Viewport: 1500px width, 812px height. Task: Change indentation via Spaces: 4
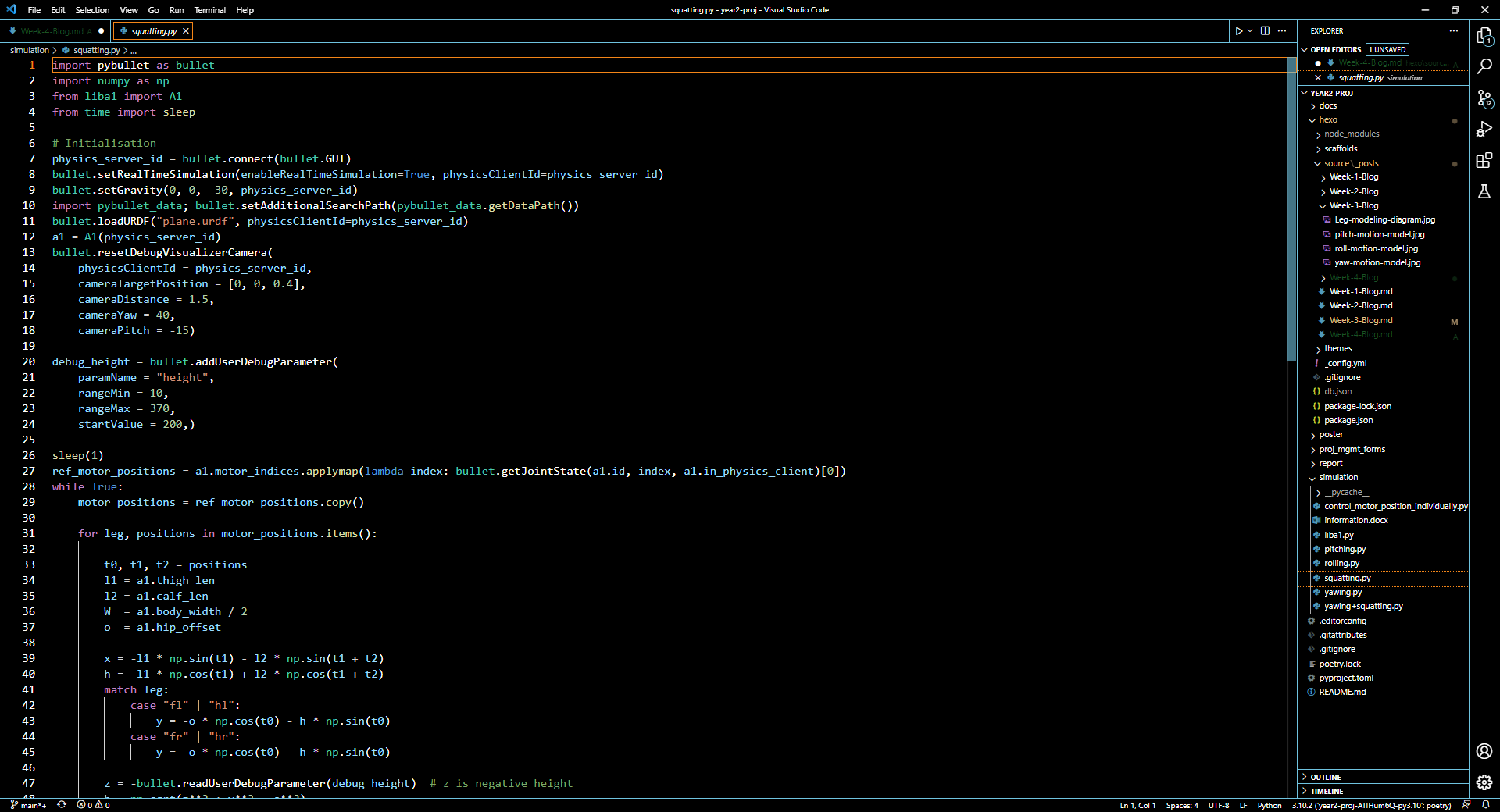pos(1182,805)
